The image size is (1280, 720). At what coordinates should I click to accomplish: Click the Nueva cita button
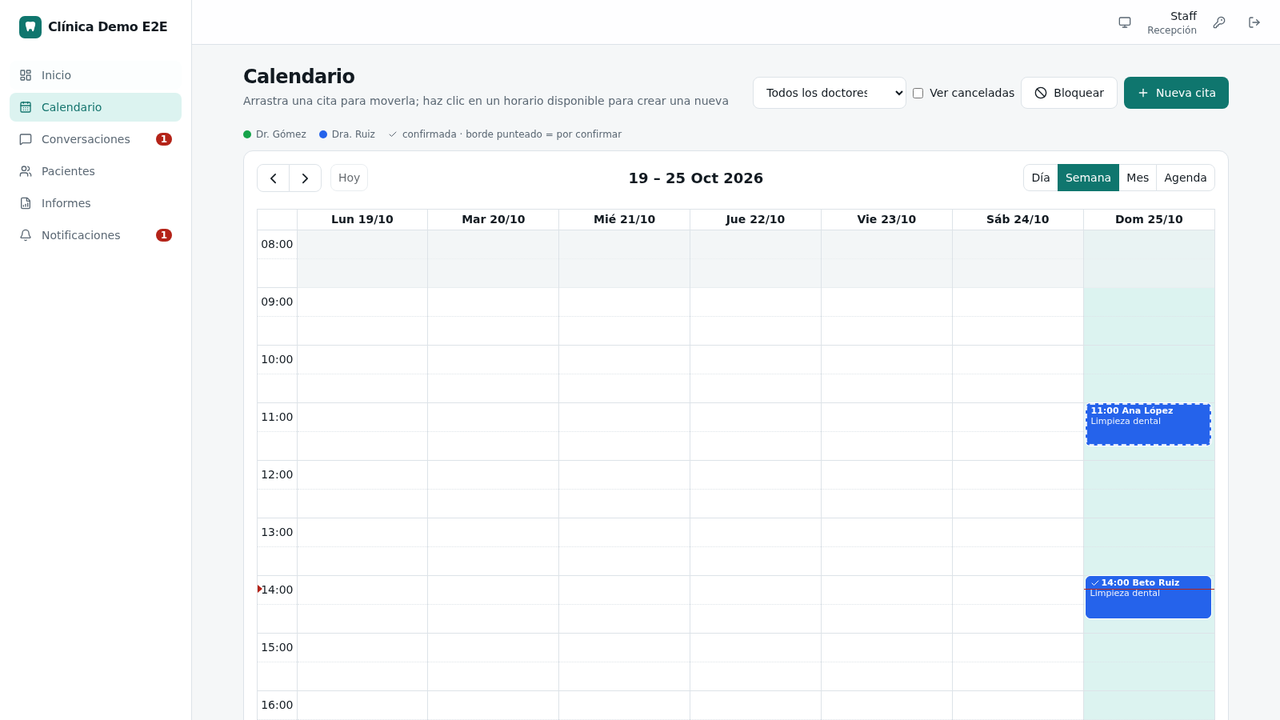click(1176, 93)
